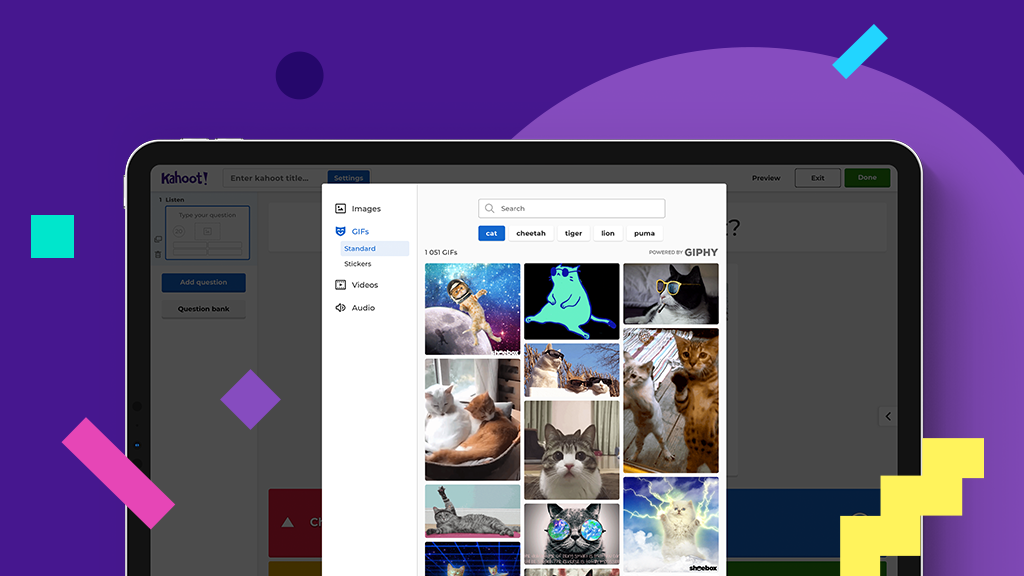The height and width of the screenshot is (576, 1024).
Task: Open the Powered by GIPHY logo
Action: point(683,252)
